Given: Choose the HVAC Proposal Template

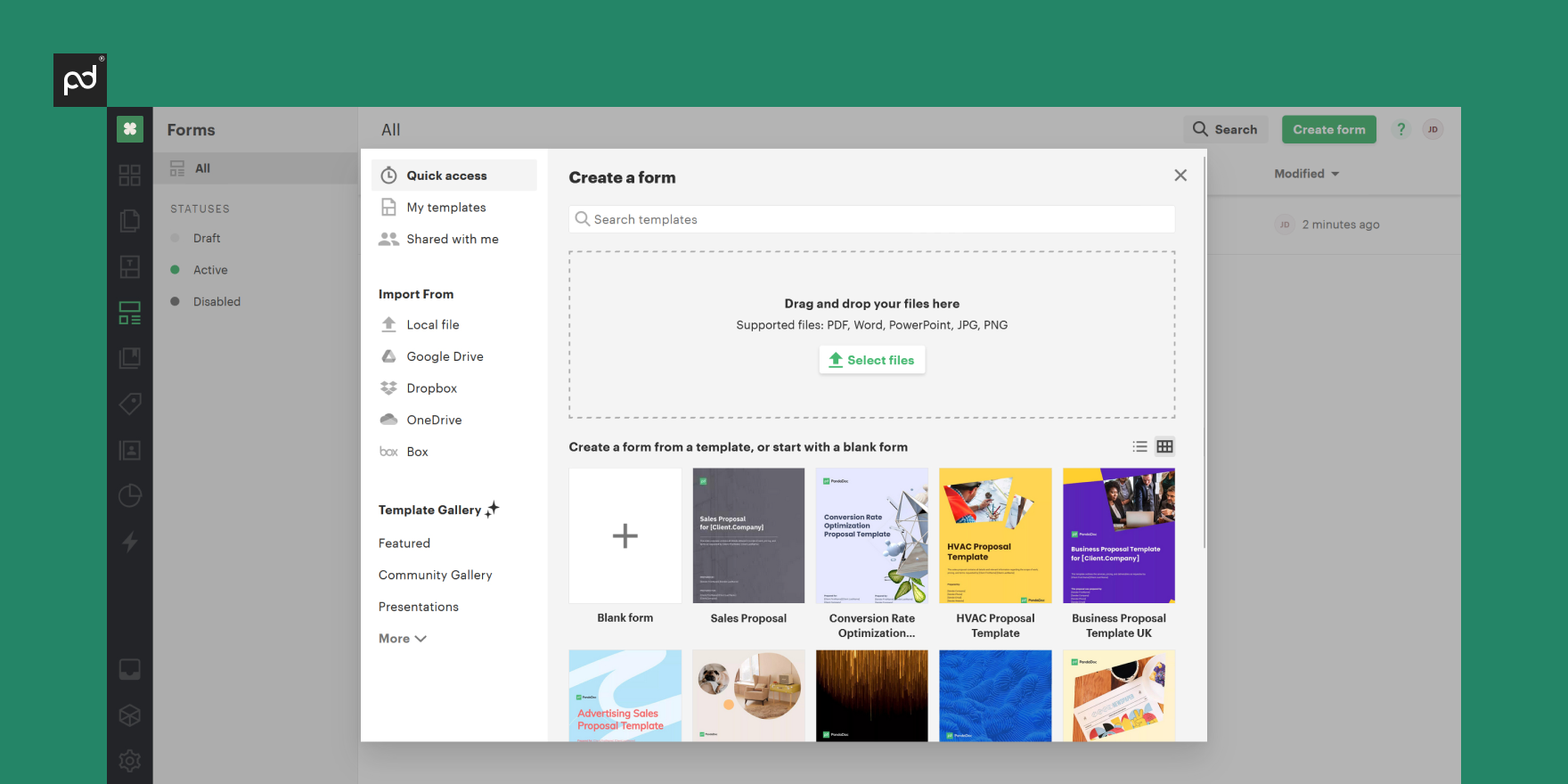Looking at the screenshot, I should pyautogui.click(x=995, y=535).
